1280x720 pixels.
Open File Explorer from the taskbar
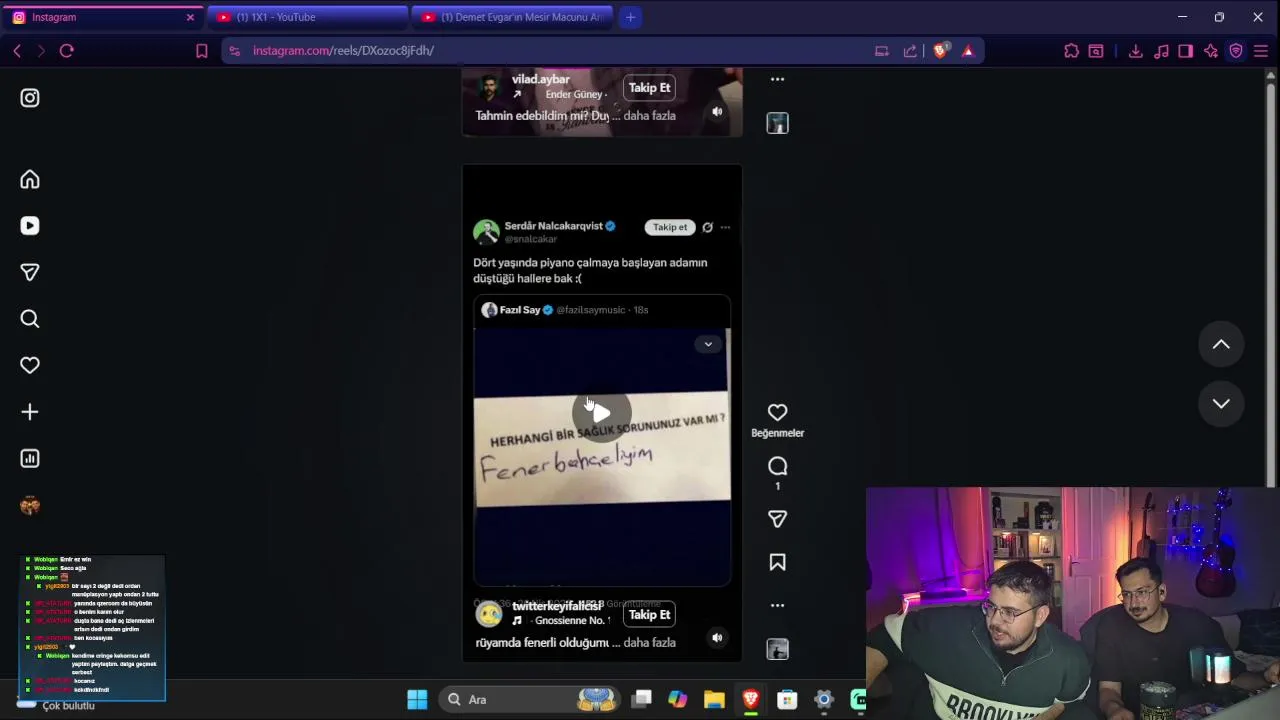click(714, 699)
